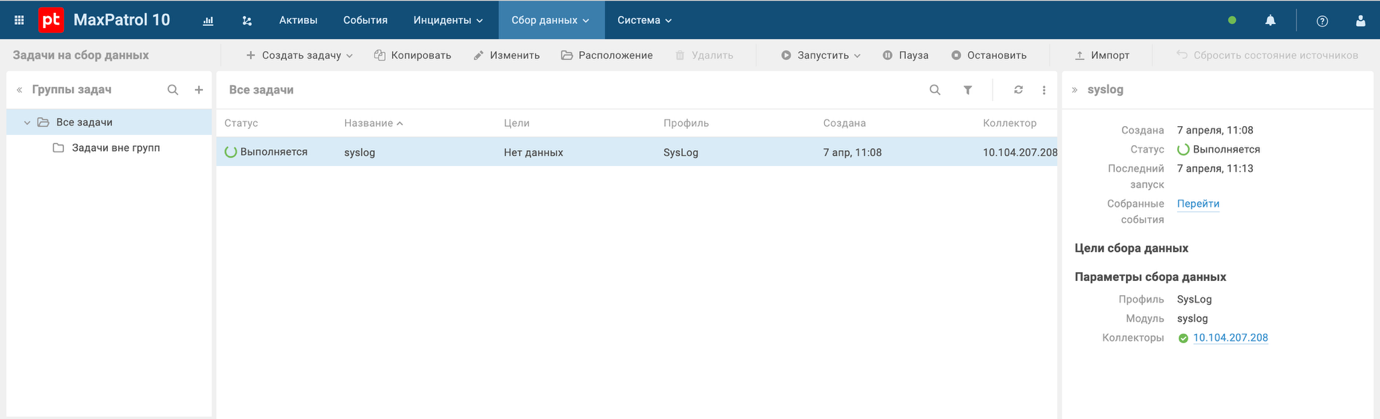Search in all tasks list
Image resolution: width=1380 pixels, height=419 pixels.
pos(935,90)
